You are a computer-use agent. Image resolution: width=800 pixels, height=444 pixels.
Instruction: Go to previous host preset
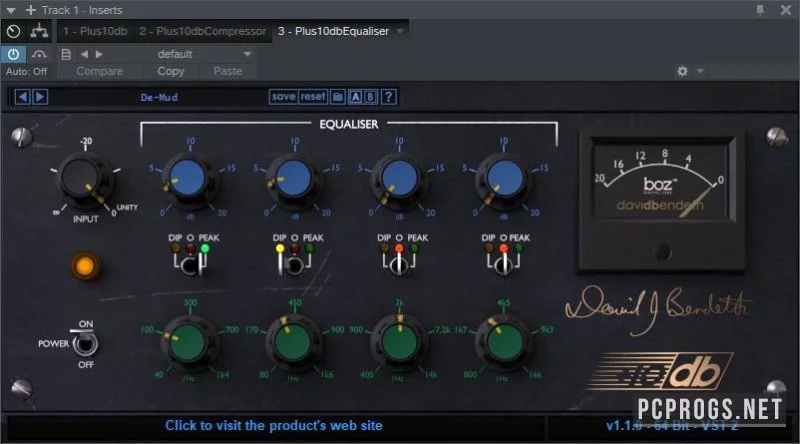pos(84,54)
